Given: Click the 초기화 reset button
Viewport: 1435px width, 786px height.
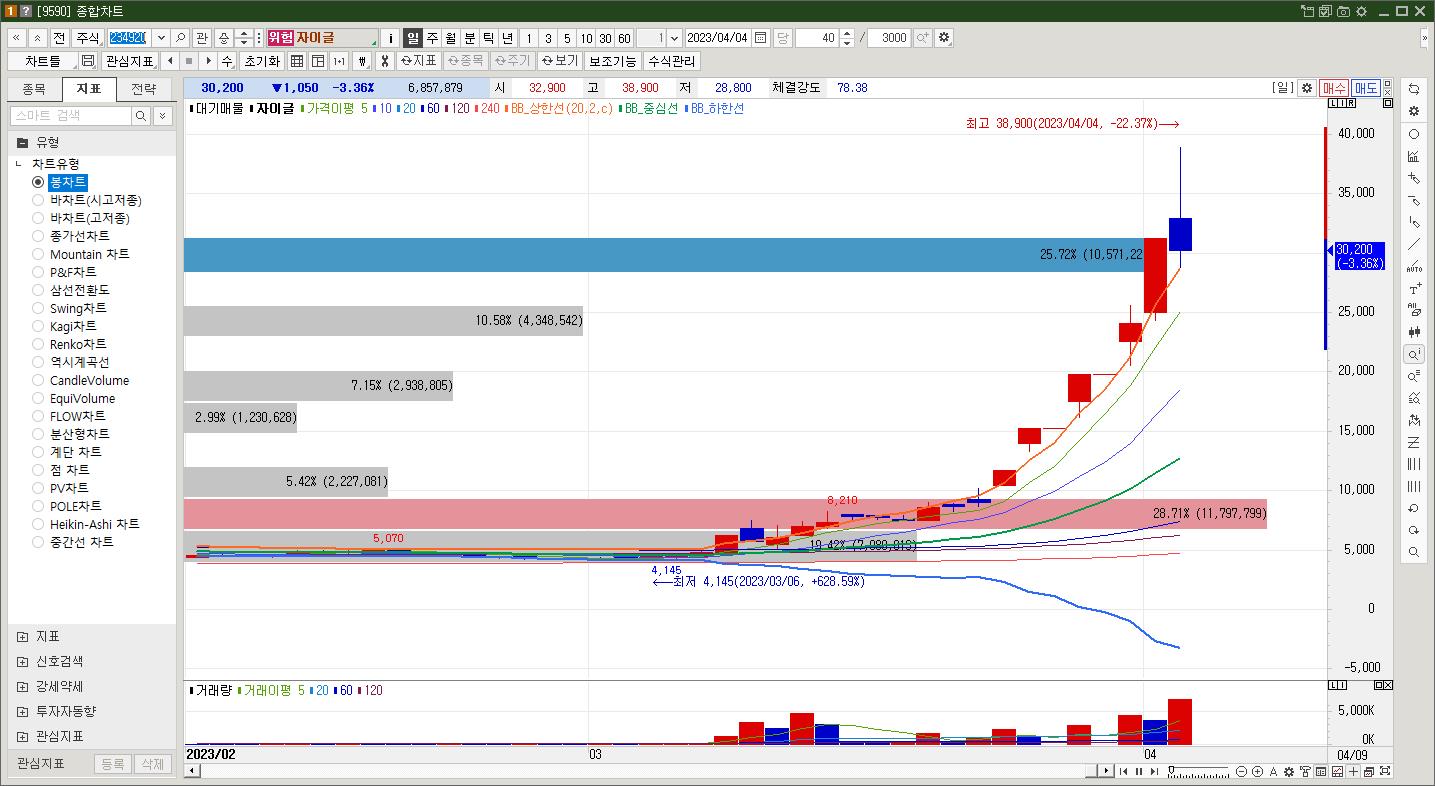Looking at the screenshot, I should pos(262,61).
